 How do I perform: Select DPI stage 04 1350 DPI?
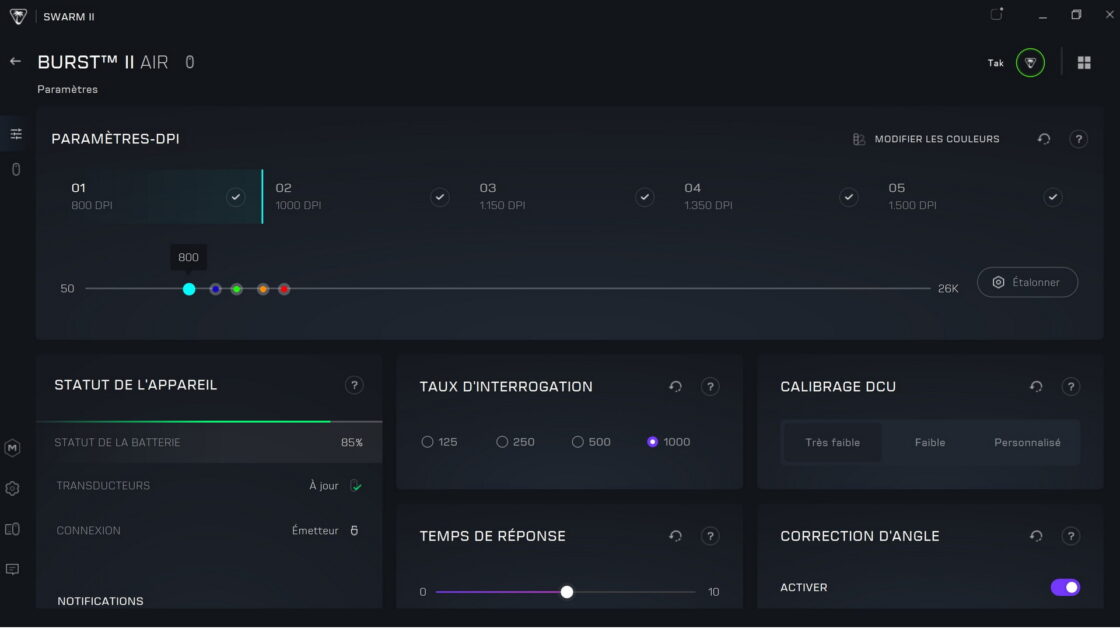774,196
